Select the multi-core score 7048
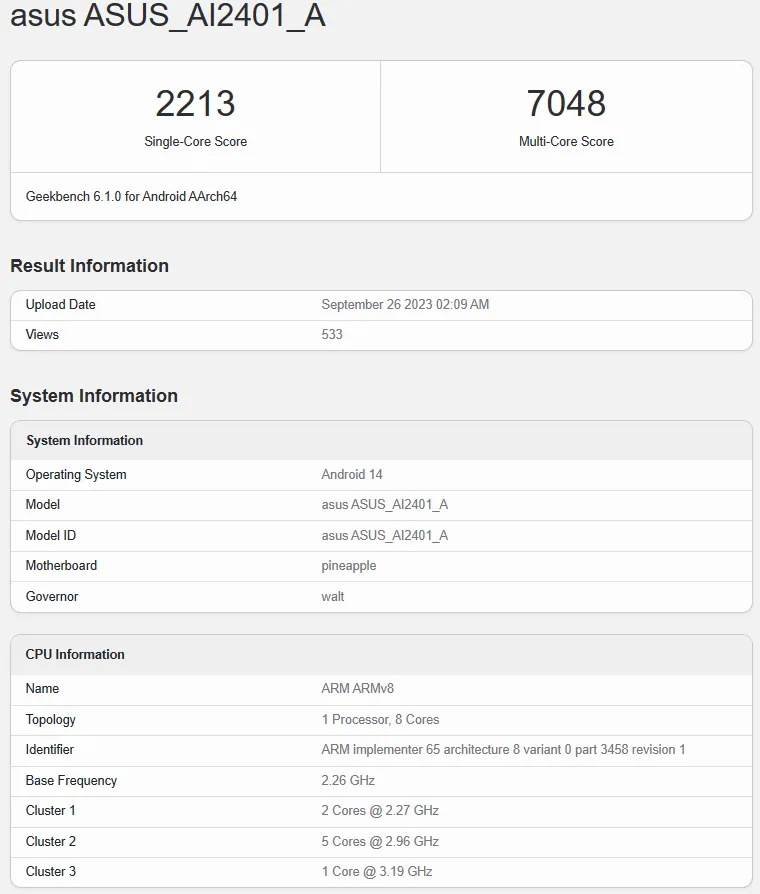Image resolution: width=760 pixels, height=894 pixels. [566, 103]
